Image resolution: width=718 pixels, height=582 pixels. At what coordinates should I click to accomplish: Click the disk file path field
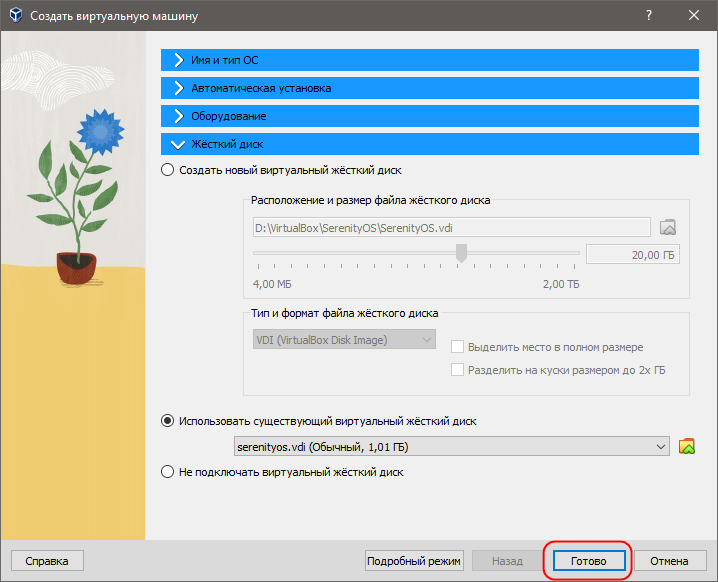(x=451, y=228)
